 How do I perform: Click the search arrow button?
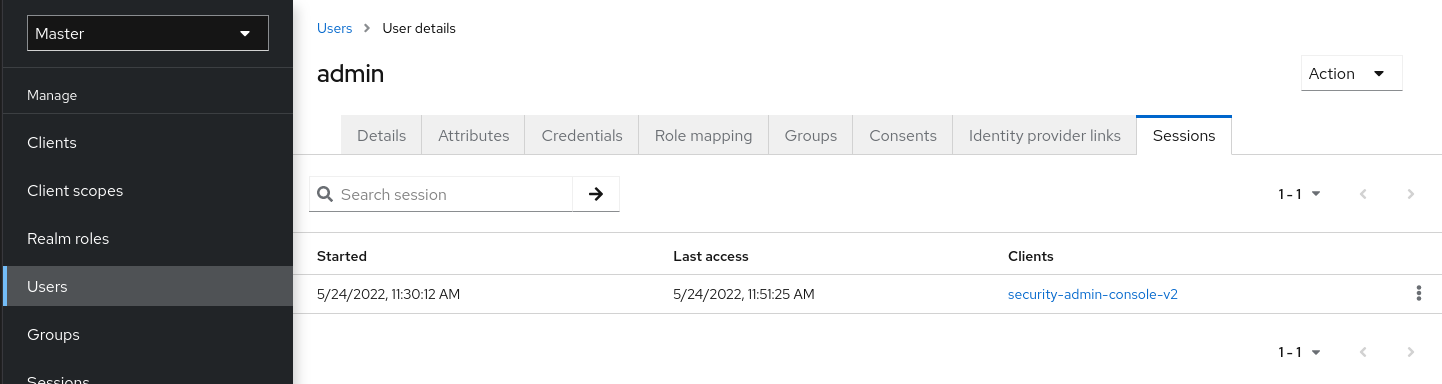596,194
